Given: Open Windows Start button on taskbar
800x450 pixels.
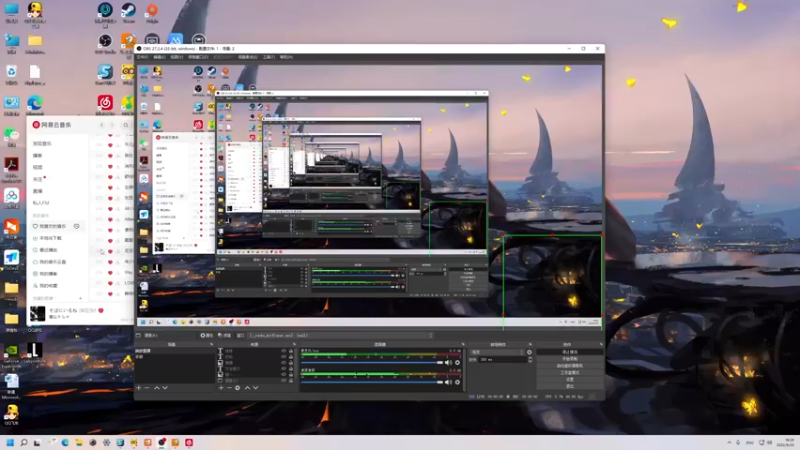Looking at the screenshot, I should [10, 442].
